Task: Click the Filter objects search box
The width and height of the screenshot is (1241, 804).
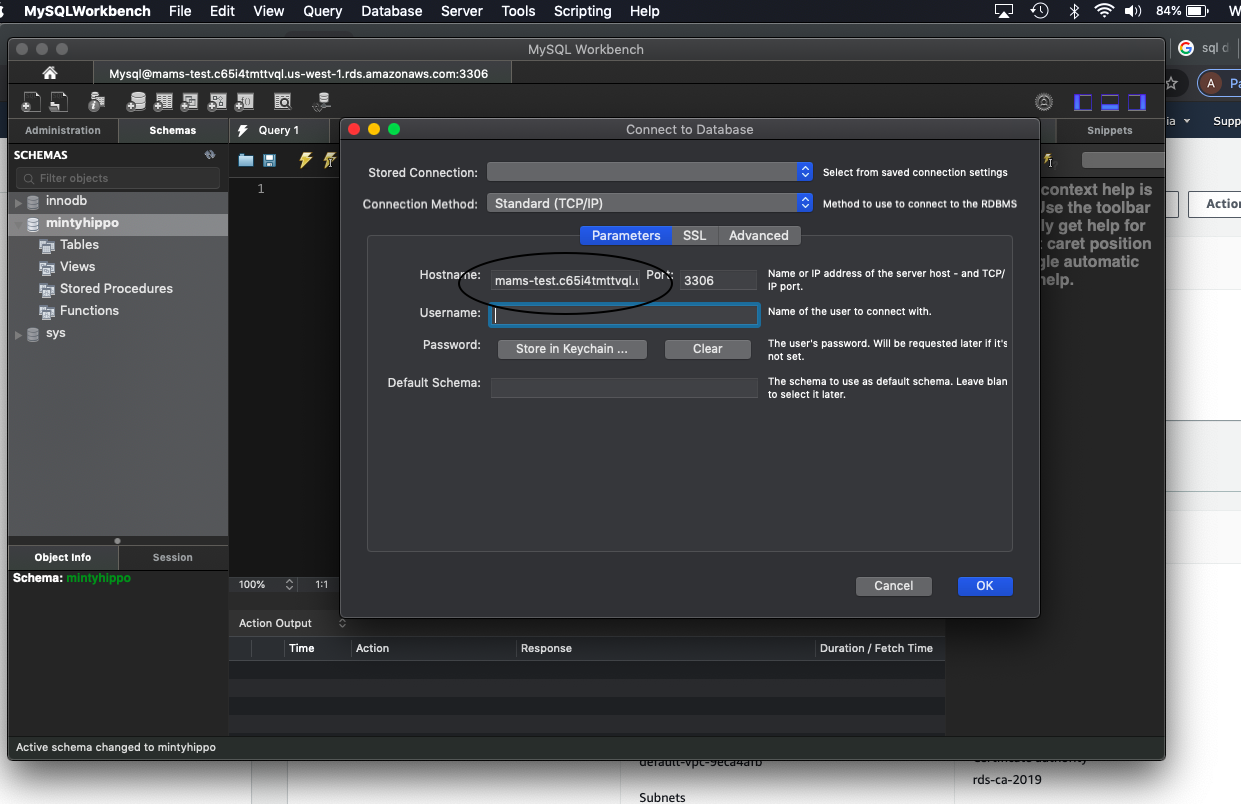Action: coord(118,178)
